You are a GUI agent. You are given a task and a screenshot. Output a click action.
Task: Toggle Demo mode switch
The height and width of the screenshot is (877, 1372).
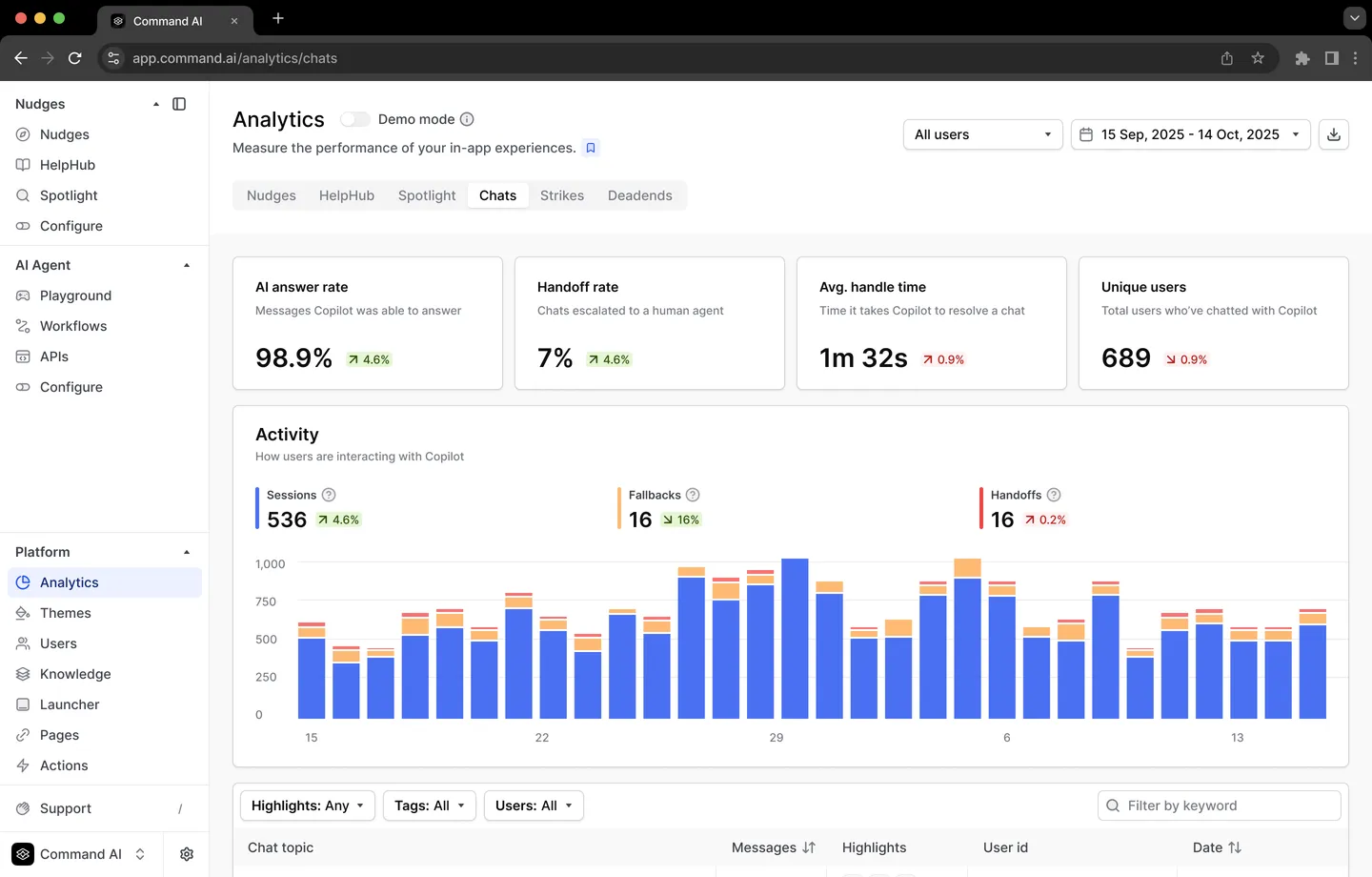tap(354, 119)
